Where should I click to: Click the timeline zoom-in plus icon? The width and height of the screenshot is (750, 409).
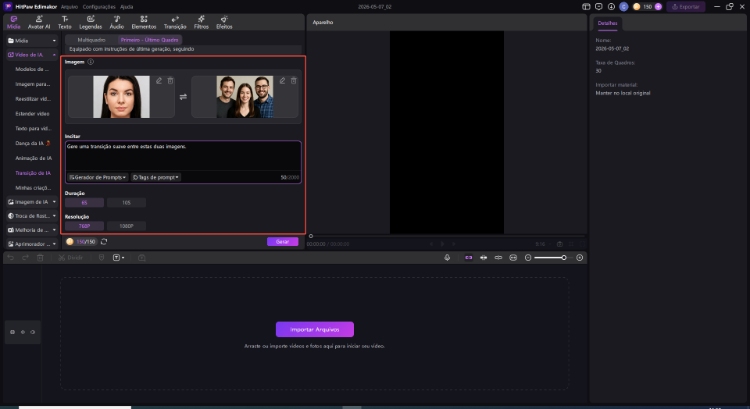[x=579, y=257]
